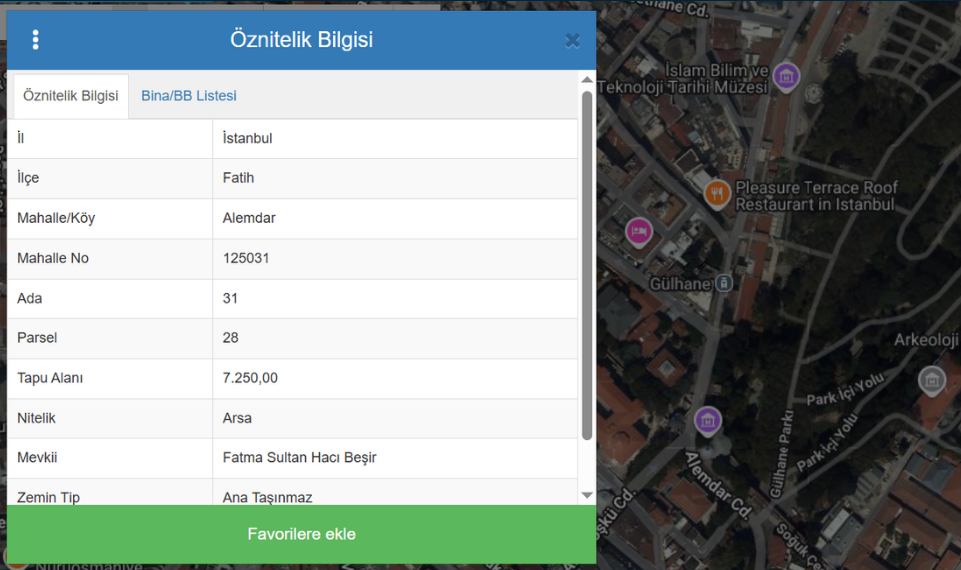Viewport: 961px width, 570px height.
Task: Click the vertical scrollbar thumb
Action: pos(587,265)
